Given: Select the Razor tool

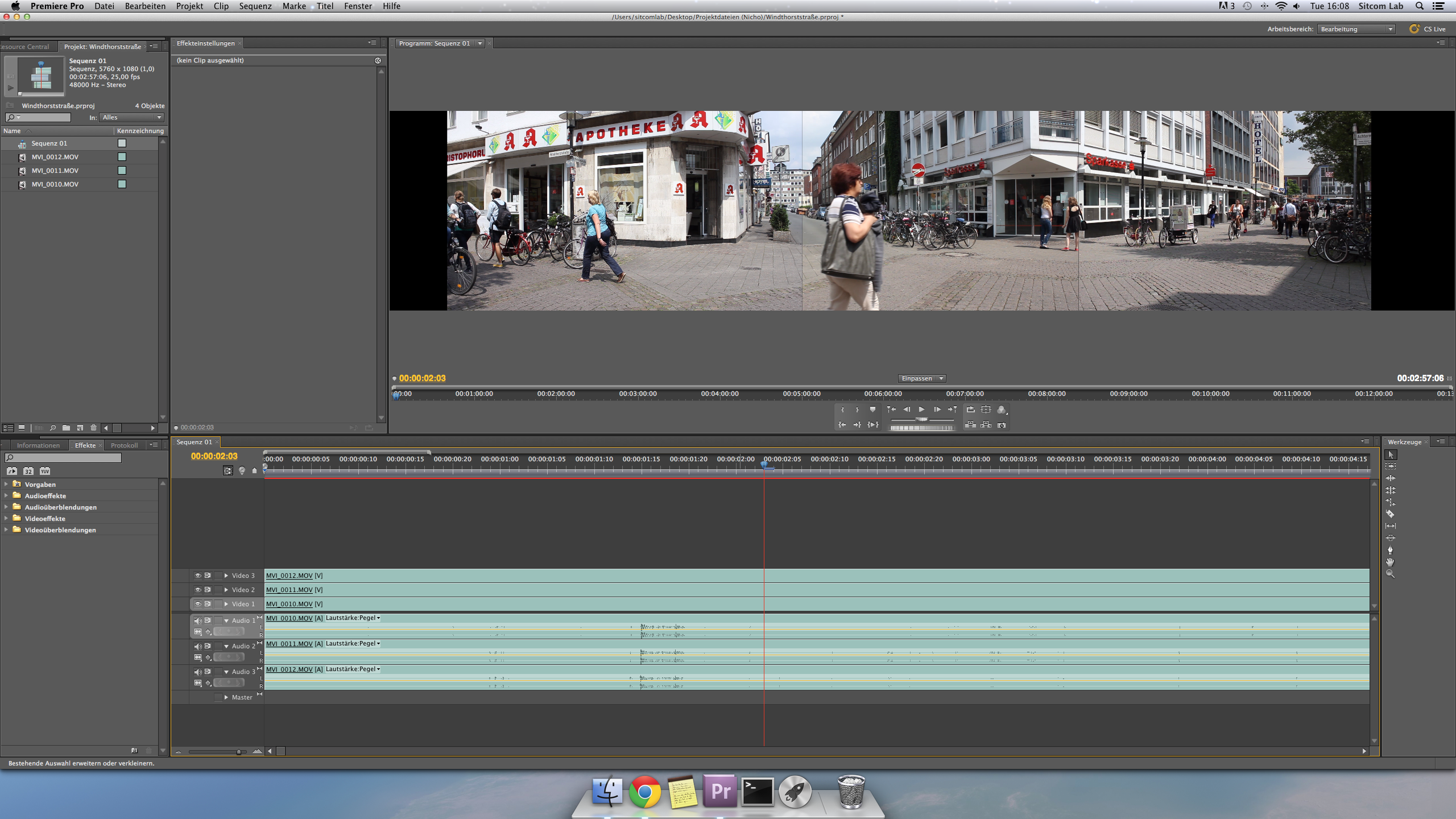Looking at the screenshot, I should (x=1390, y=514).
